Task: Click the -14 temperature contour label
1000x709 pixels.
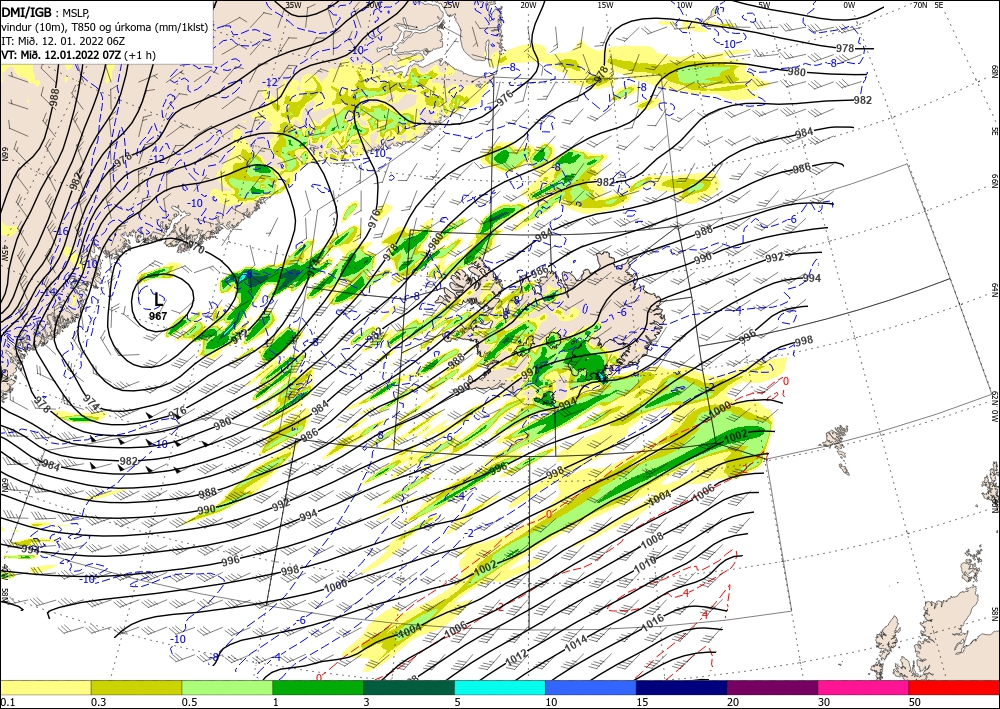Action: tap(50, 292)
